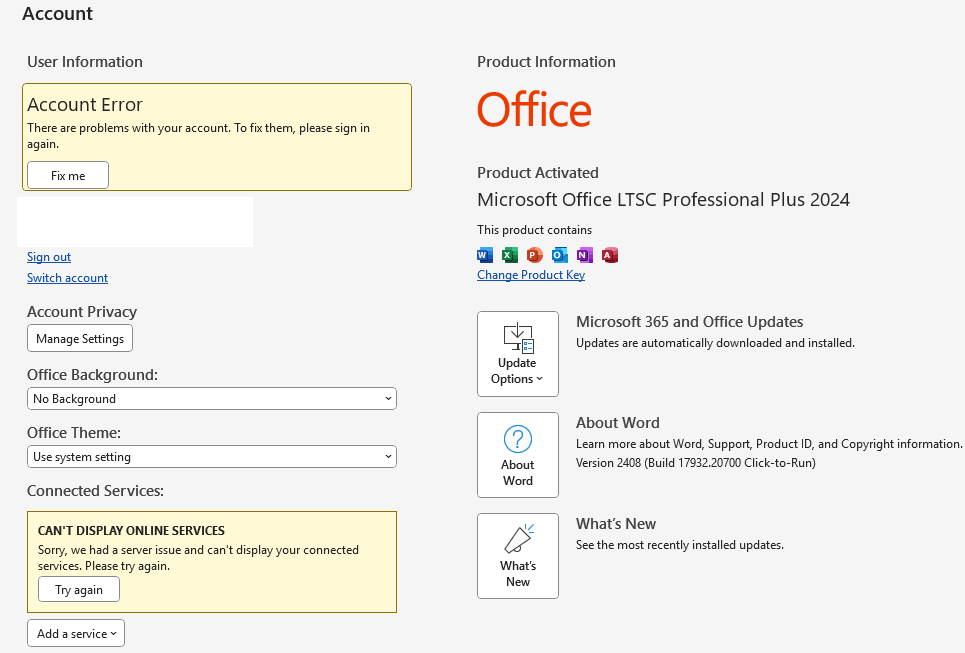Click the OneNote app icon
965x653 pixels.
tap(585, 255)
